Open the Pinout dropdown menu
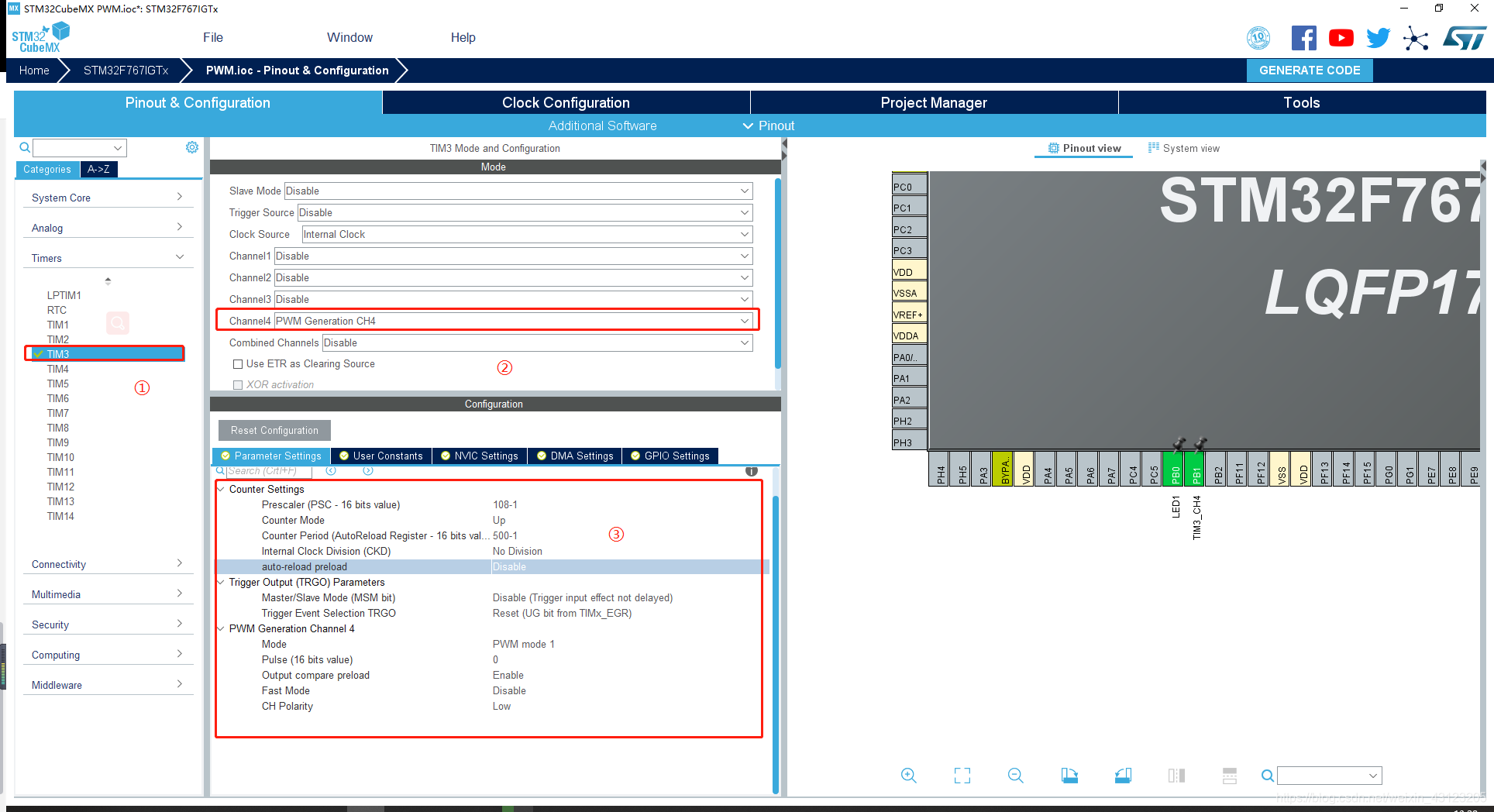Screen dimensions: 1494x812 tap(769, 126)
